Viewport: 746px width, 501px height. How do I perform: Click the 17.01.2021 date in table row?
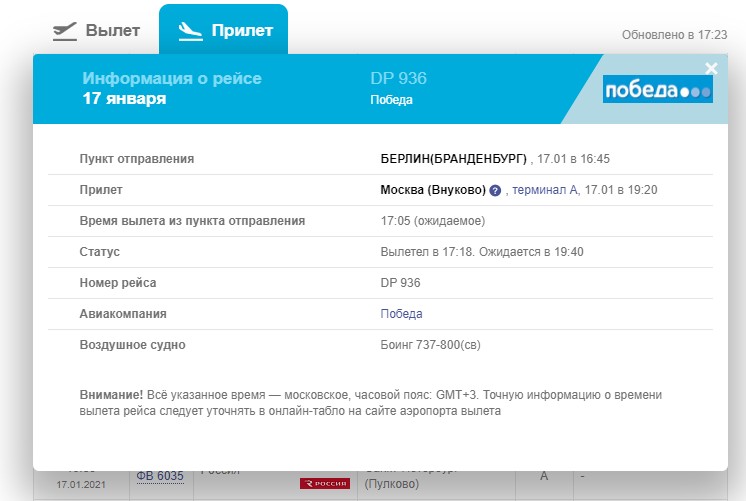pyautogui.click(x=81, y=485)
